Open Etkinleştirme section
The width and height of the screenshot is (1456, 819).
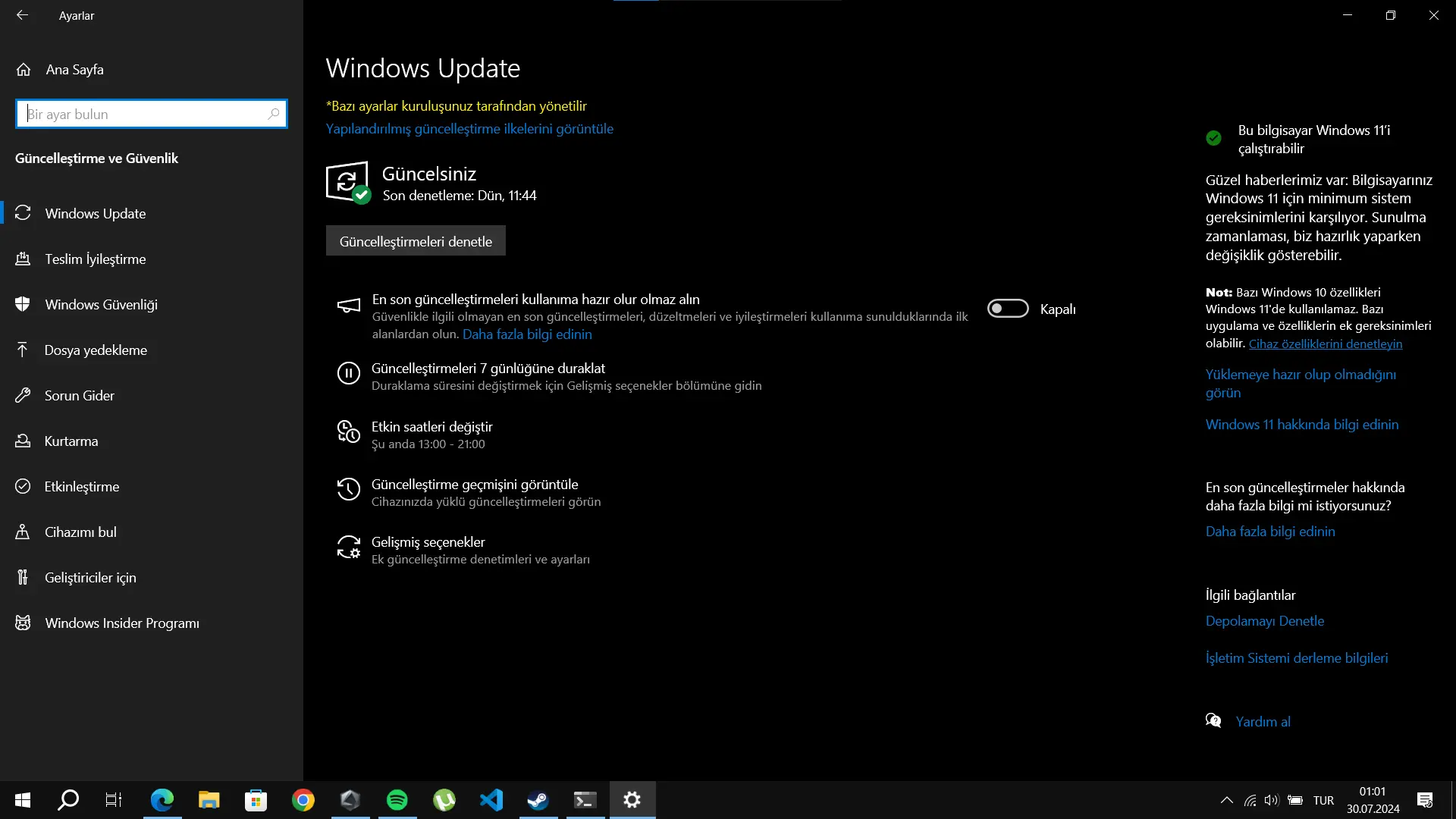(x=152, y=486)
